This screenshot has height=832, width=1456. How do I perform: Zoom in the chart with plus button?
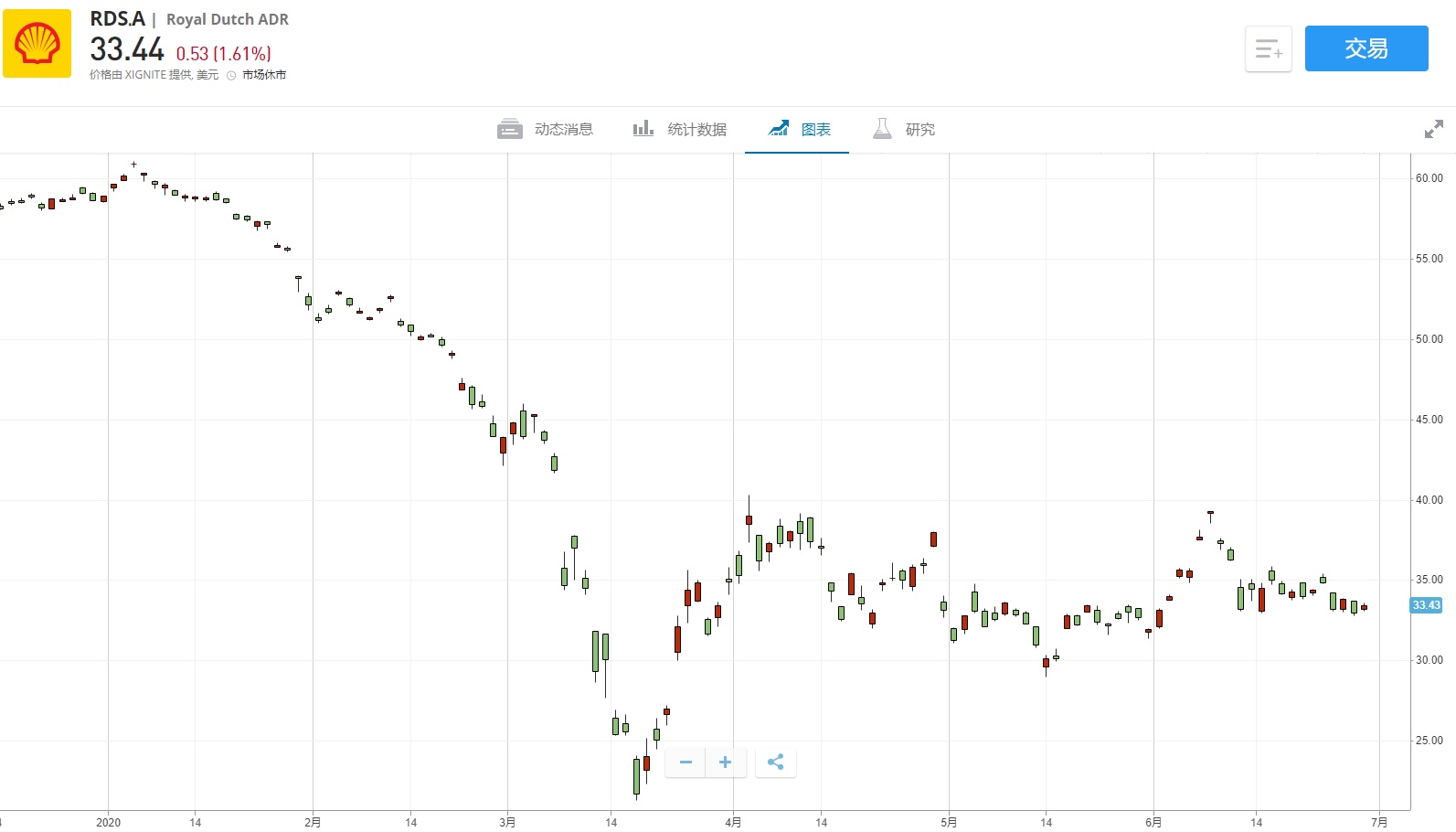725,763
